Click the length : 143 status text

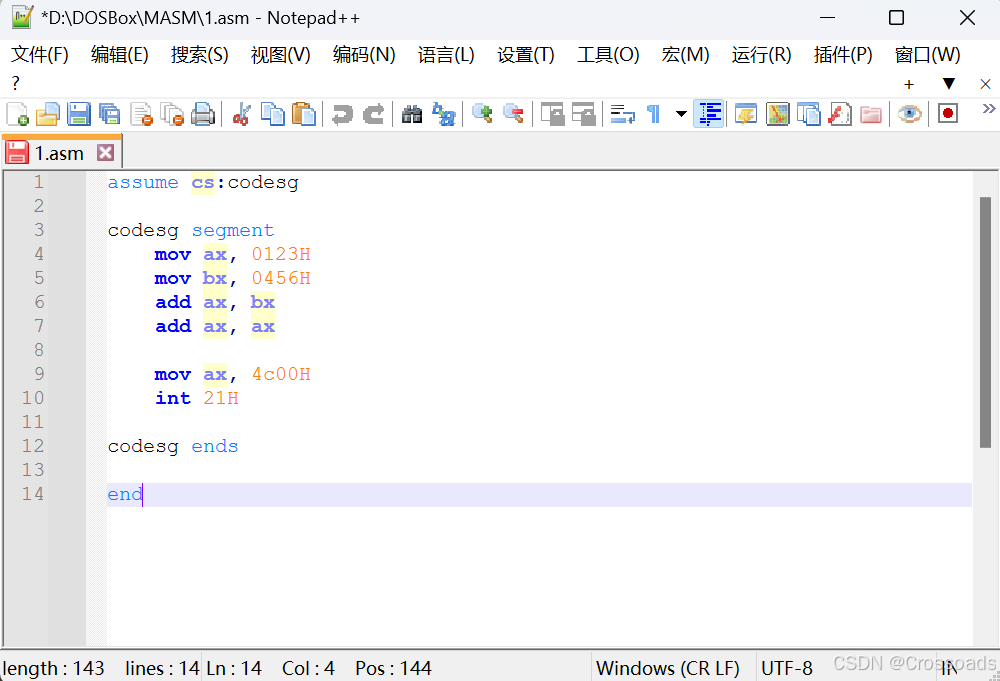click(53, 668)
